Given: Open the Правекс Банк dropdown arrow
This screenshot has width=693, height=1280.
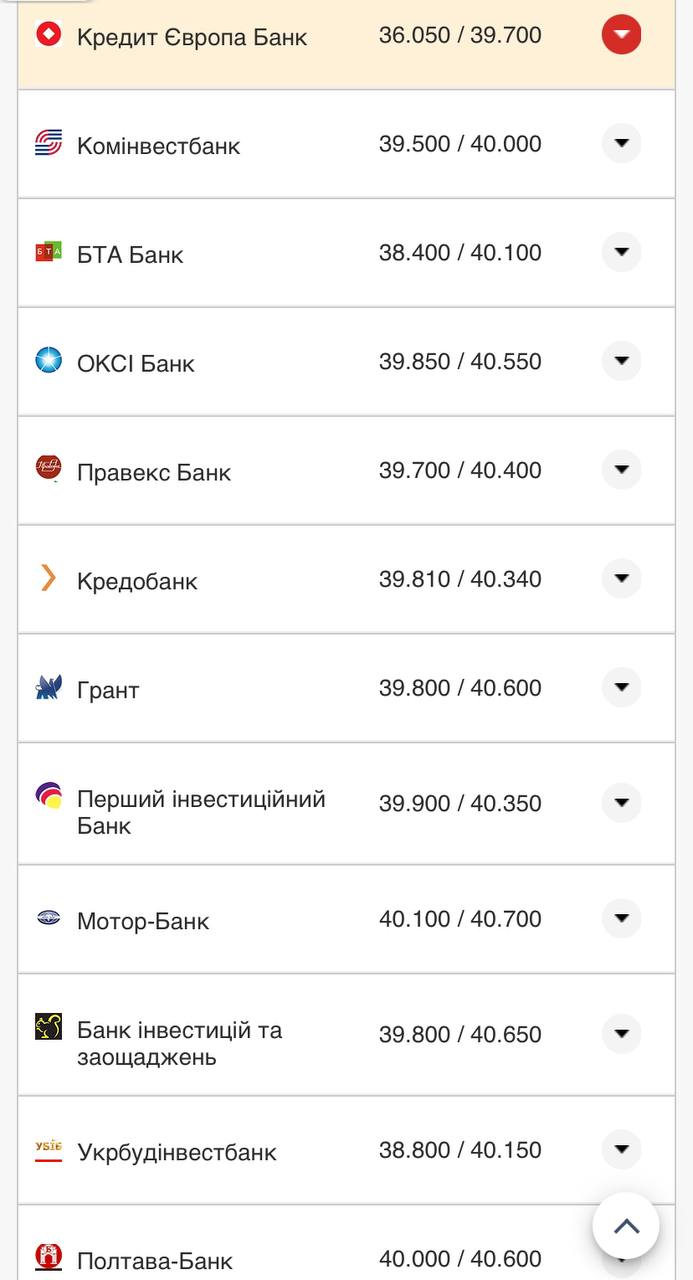Looking at the screenshot, I should point(621,469).
